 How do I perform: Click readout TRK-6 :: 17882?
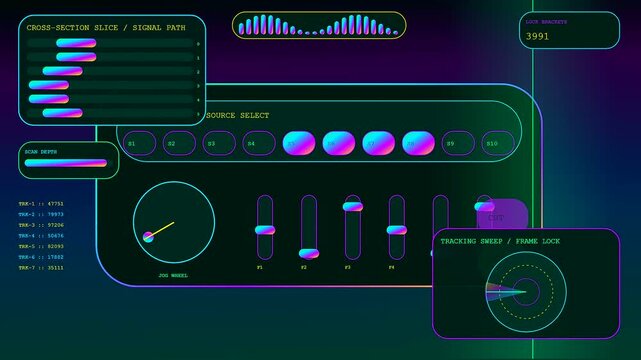[x=41, y=257]
